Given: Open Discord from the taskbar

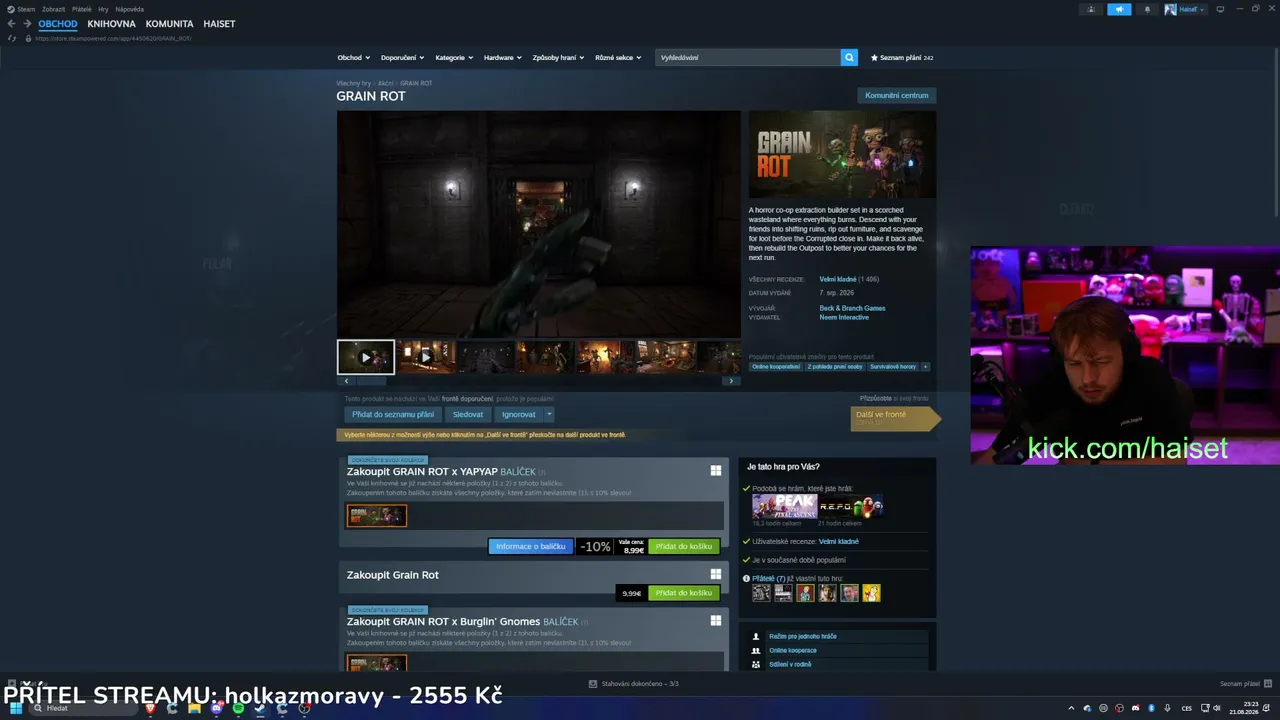Looking at the screenshot, I should click(216, 708).
